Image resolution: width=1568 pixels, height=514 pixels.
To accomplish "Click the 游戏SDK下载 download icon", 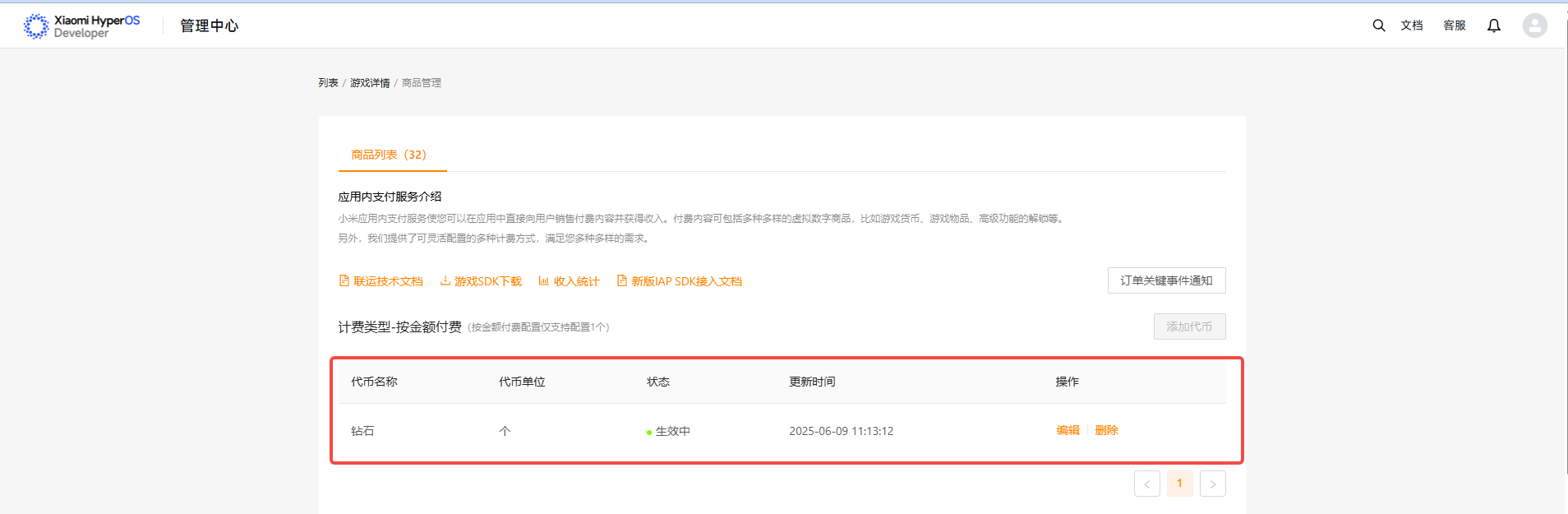I will pos(445,280).
